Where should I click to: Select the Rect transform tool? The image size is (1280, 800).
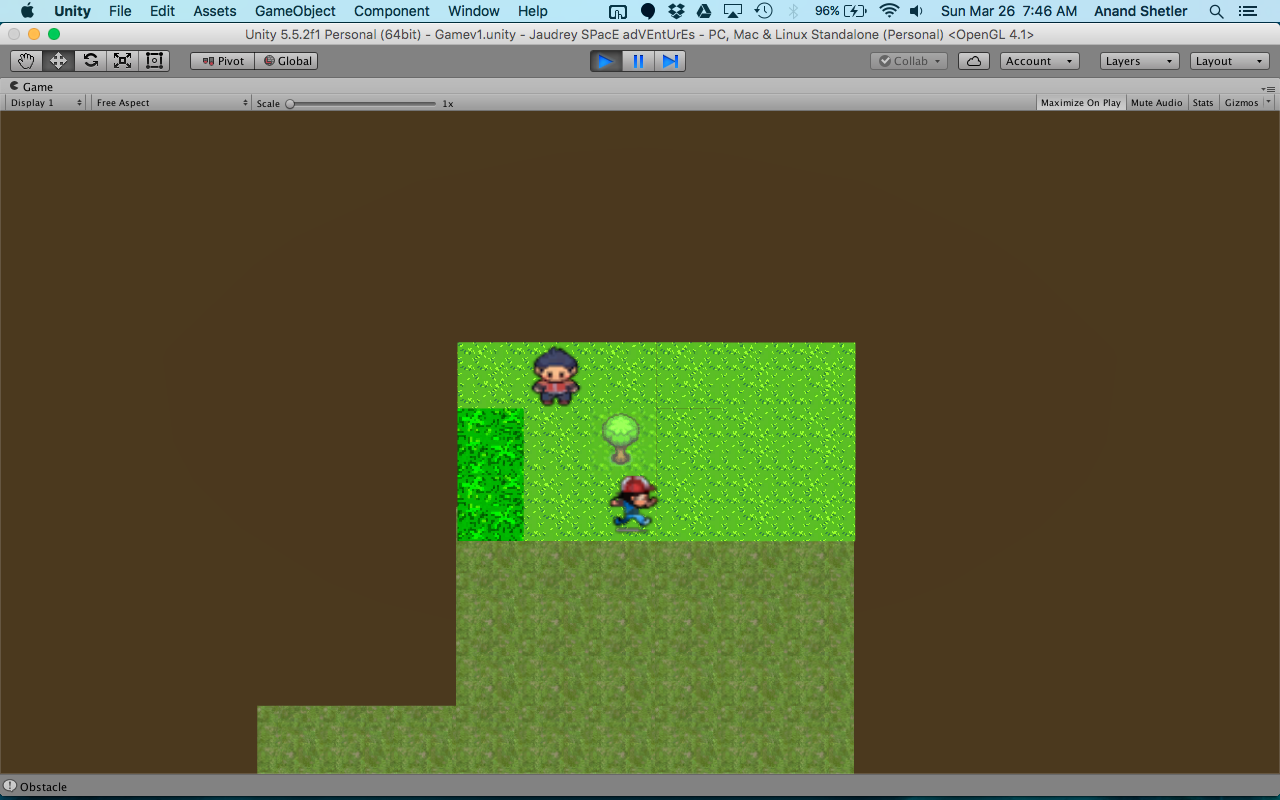tap(154, 61)
